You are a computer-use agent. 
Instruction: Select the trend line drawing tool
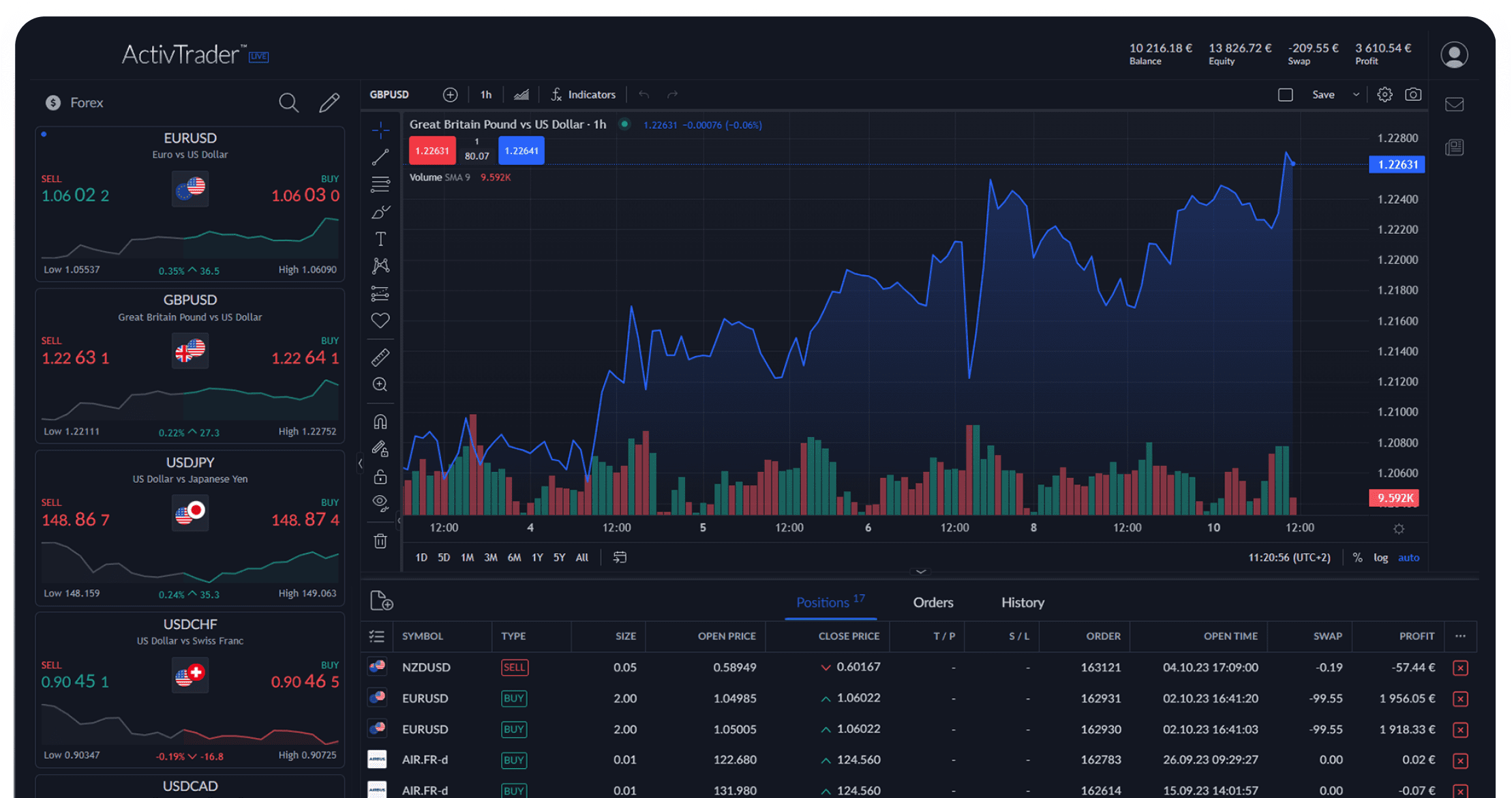click(380, 157)
